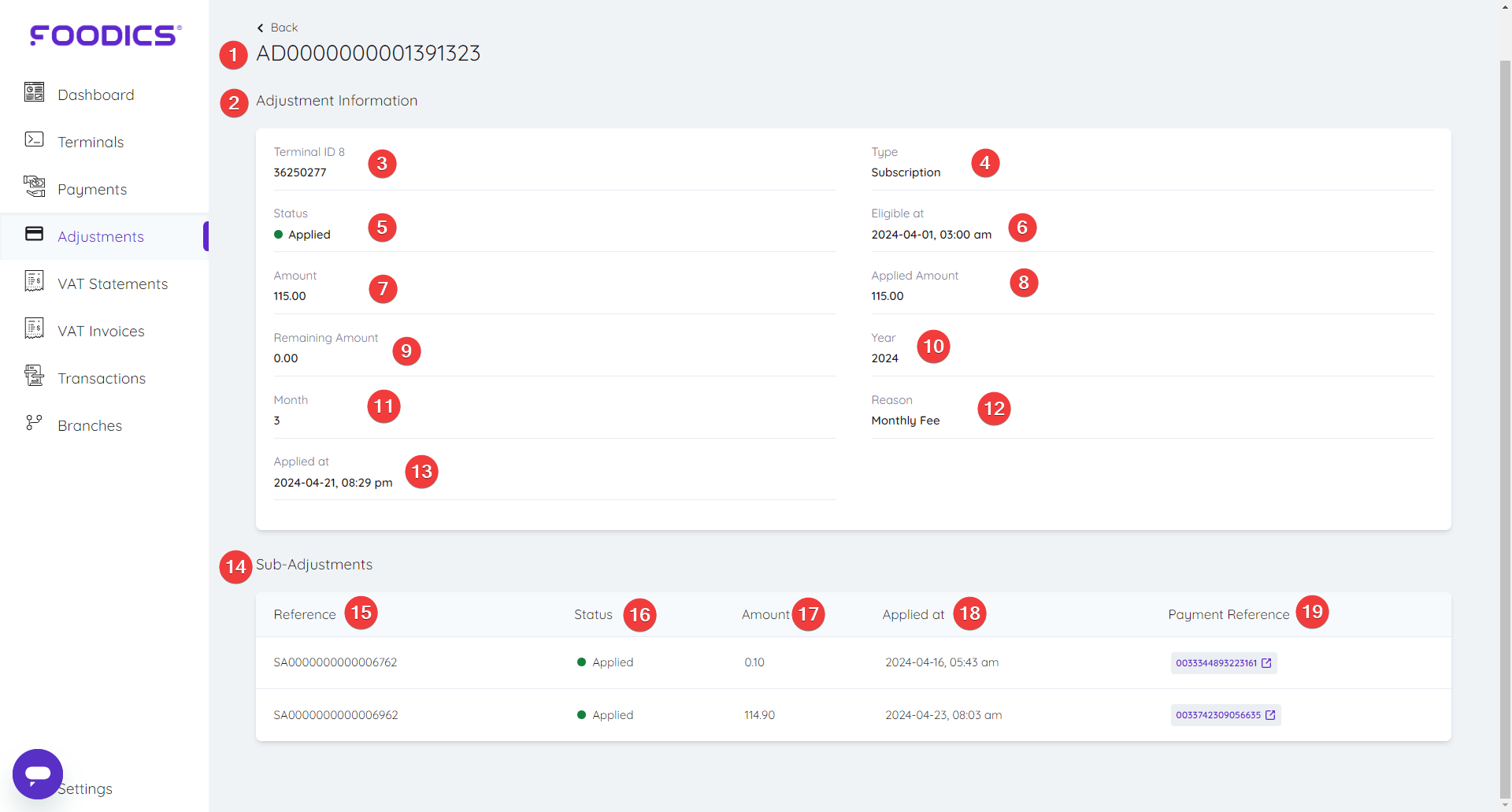The height and width of the screenshot is (812, 1512).
Task: Click the Back chevron arrow
Action: (x=260, y=27)
